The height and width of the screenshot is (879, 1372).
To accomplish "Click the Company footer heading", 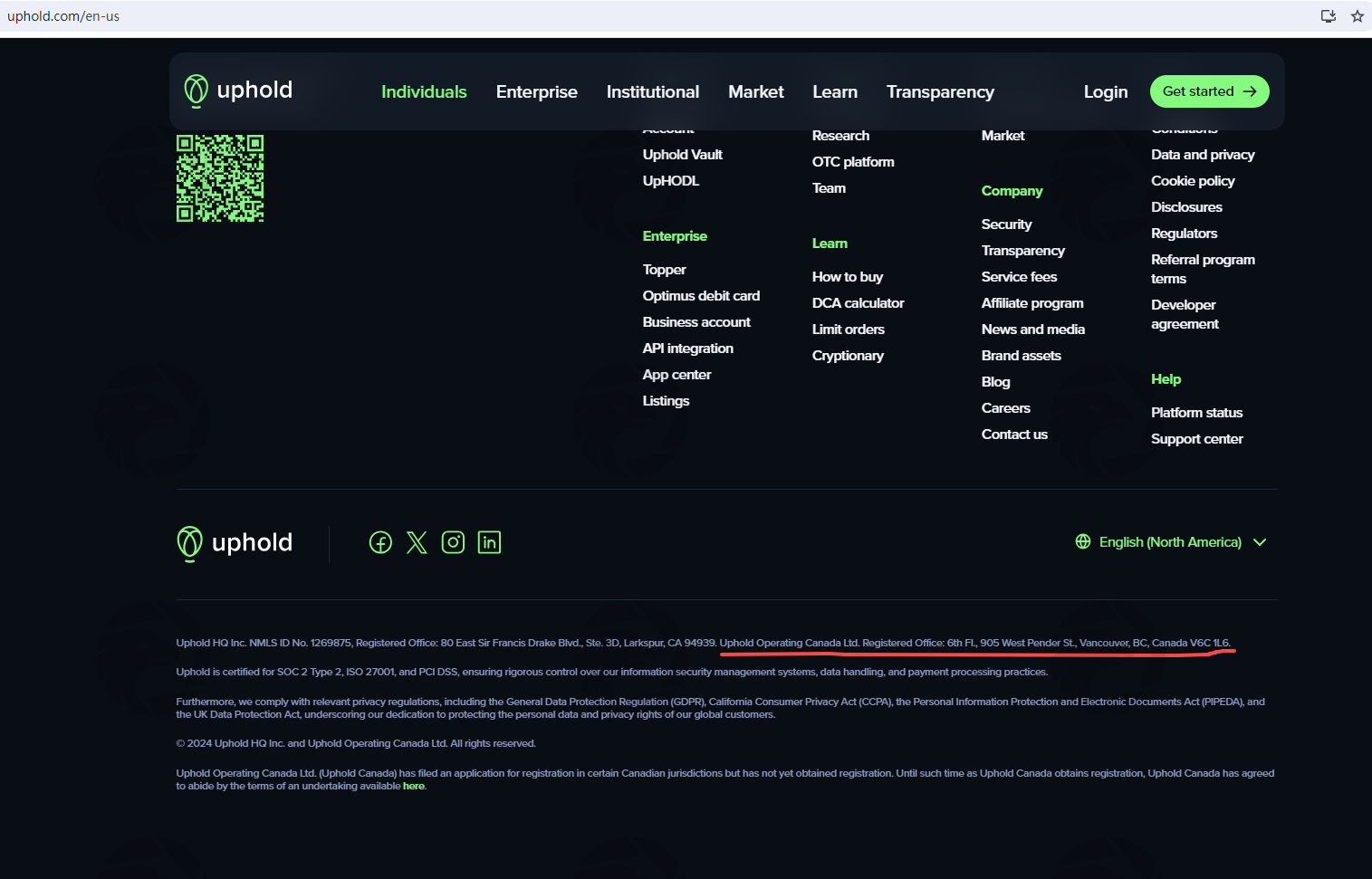I will (1012, 191).
